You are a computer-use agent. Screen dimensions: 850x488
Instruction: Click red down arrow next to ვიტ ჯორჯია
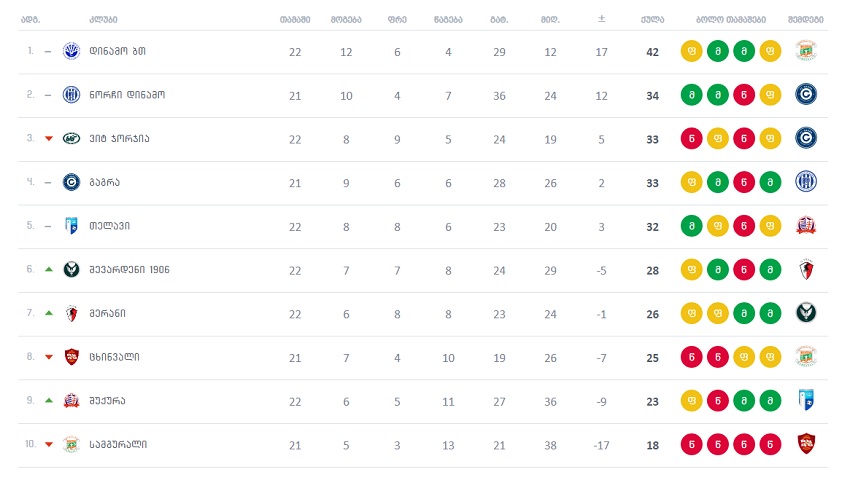click(49, 138)
